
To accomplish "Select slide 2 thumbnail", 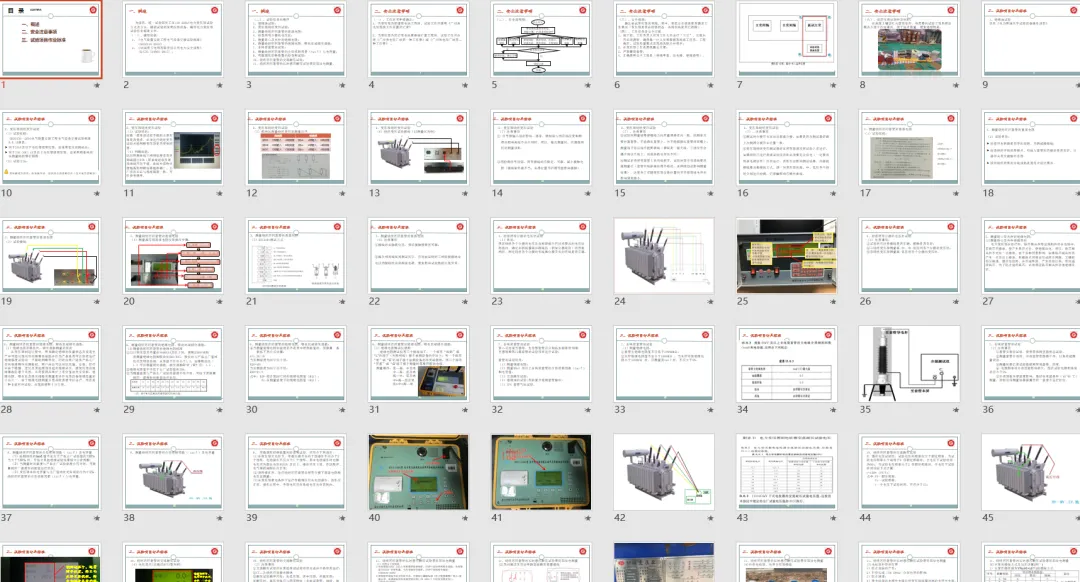I will 174,39.
